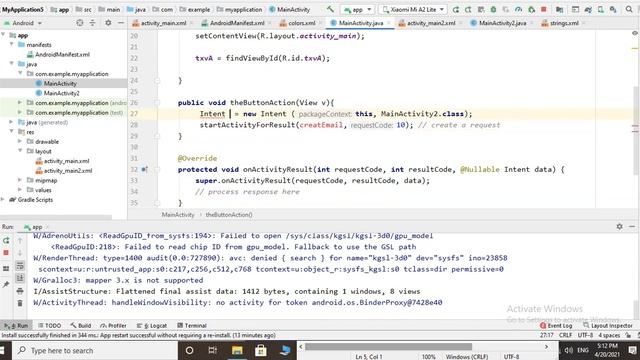Image resolution: width=640 pixels, height=360 pixels.
Task: Expand the drawable folder
Action: click(20, 141)
